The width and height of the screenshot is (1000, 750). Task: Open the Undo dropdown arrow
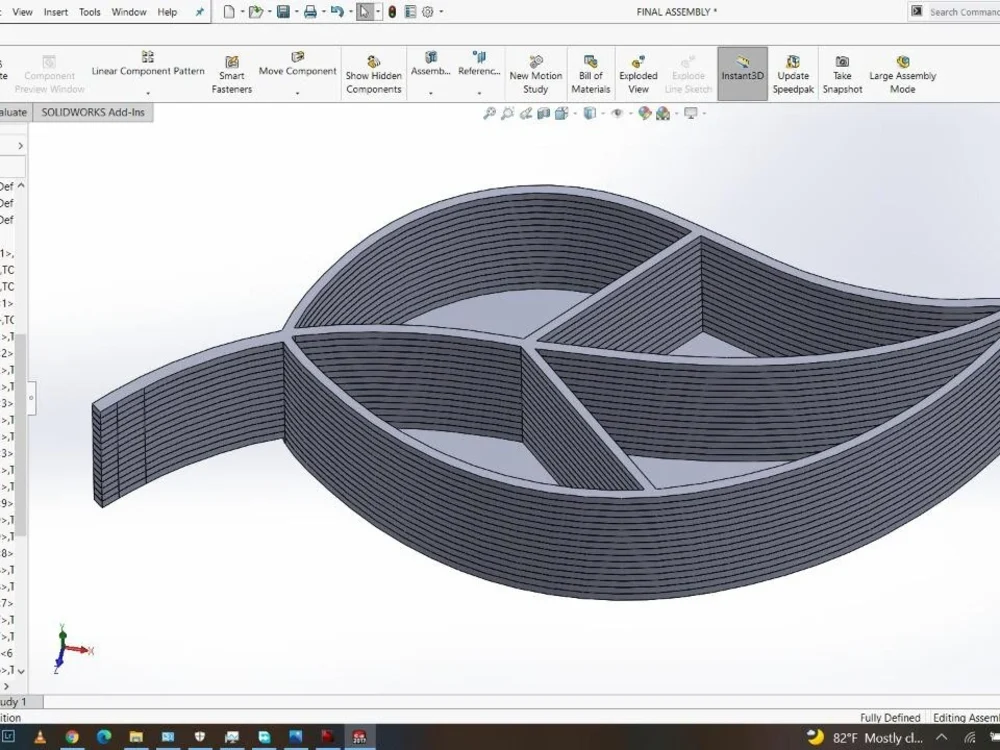[351, 11]
